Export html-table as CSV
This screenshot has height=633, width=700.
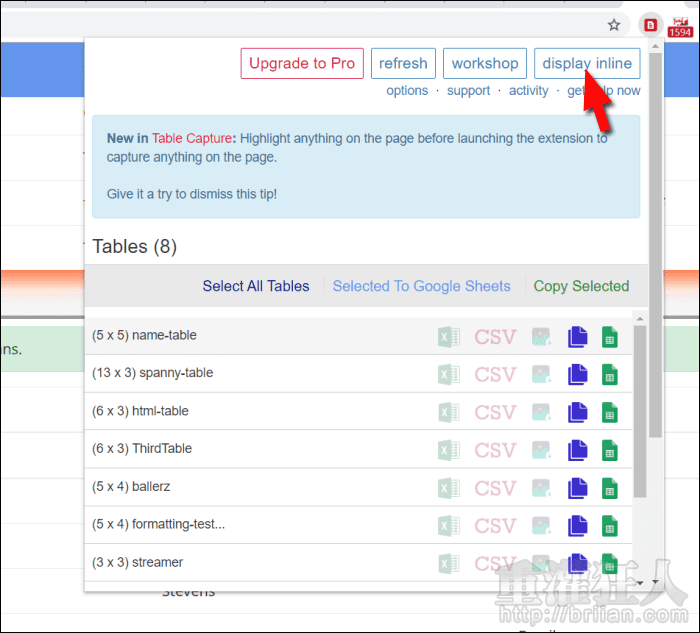click(x=495, y=412)
